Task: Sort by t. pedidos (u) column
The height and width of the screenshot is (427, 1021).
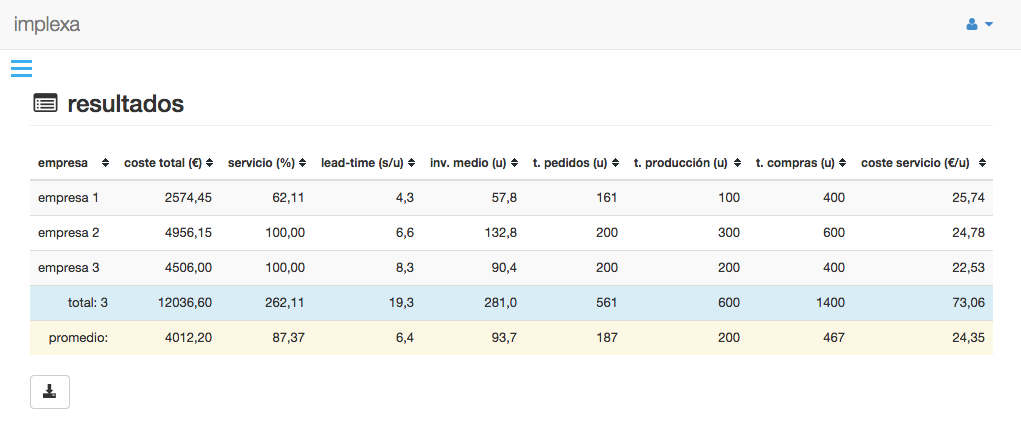Action: pyautogui.click(x=575, y=162)
